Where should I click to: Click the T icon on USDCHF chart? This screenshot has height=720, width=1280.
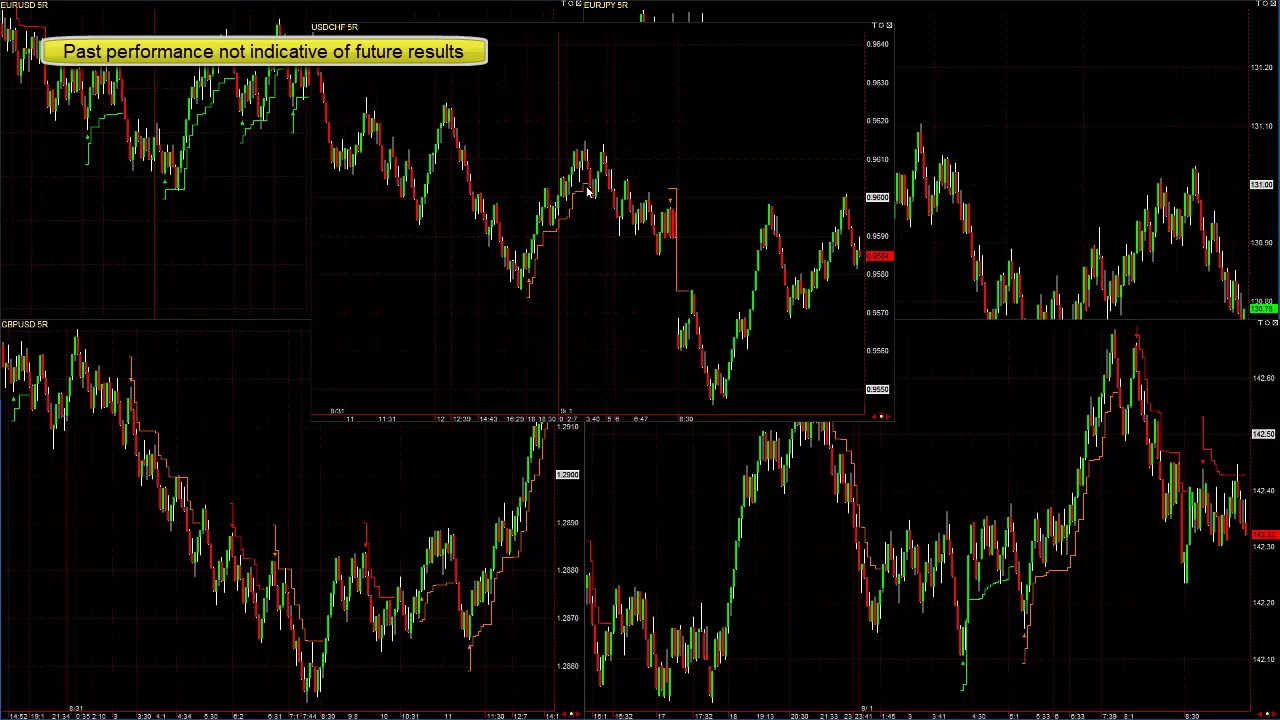point(874,25)
